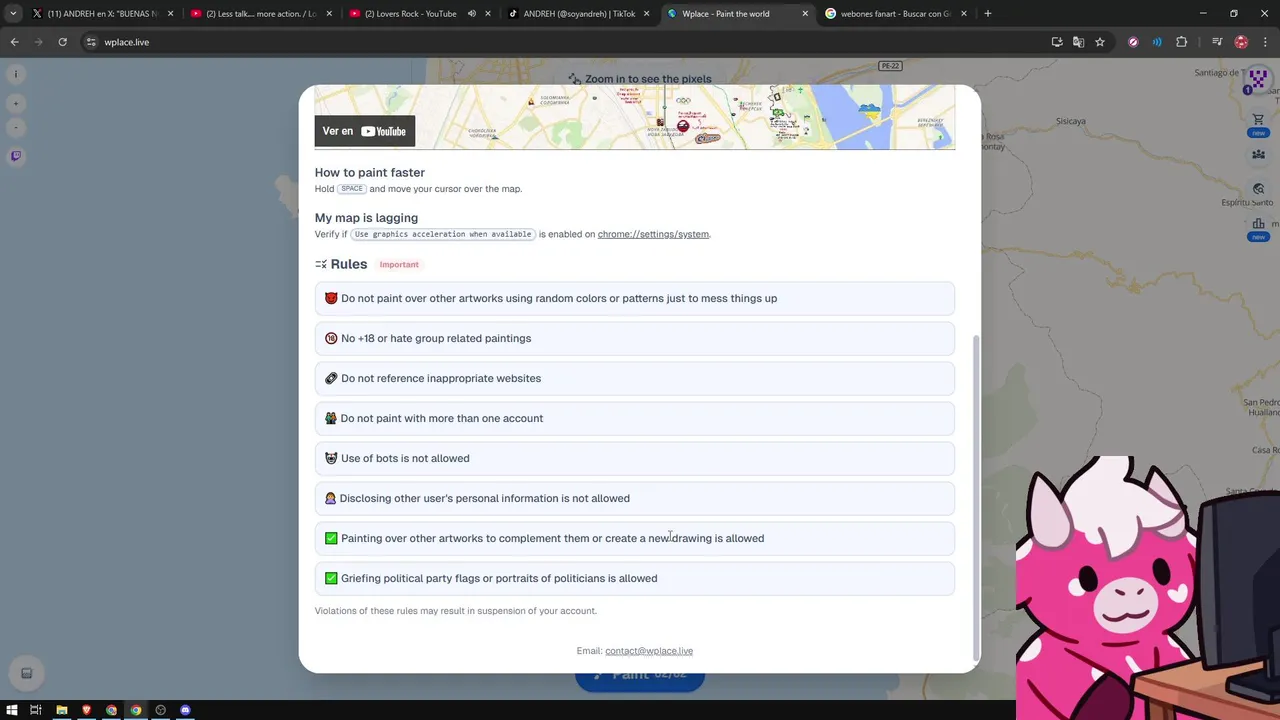The width and height of the screenshot is (1280, 720).
Task: Open the Chrome three-dot menu
Action: [1265, 42]
